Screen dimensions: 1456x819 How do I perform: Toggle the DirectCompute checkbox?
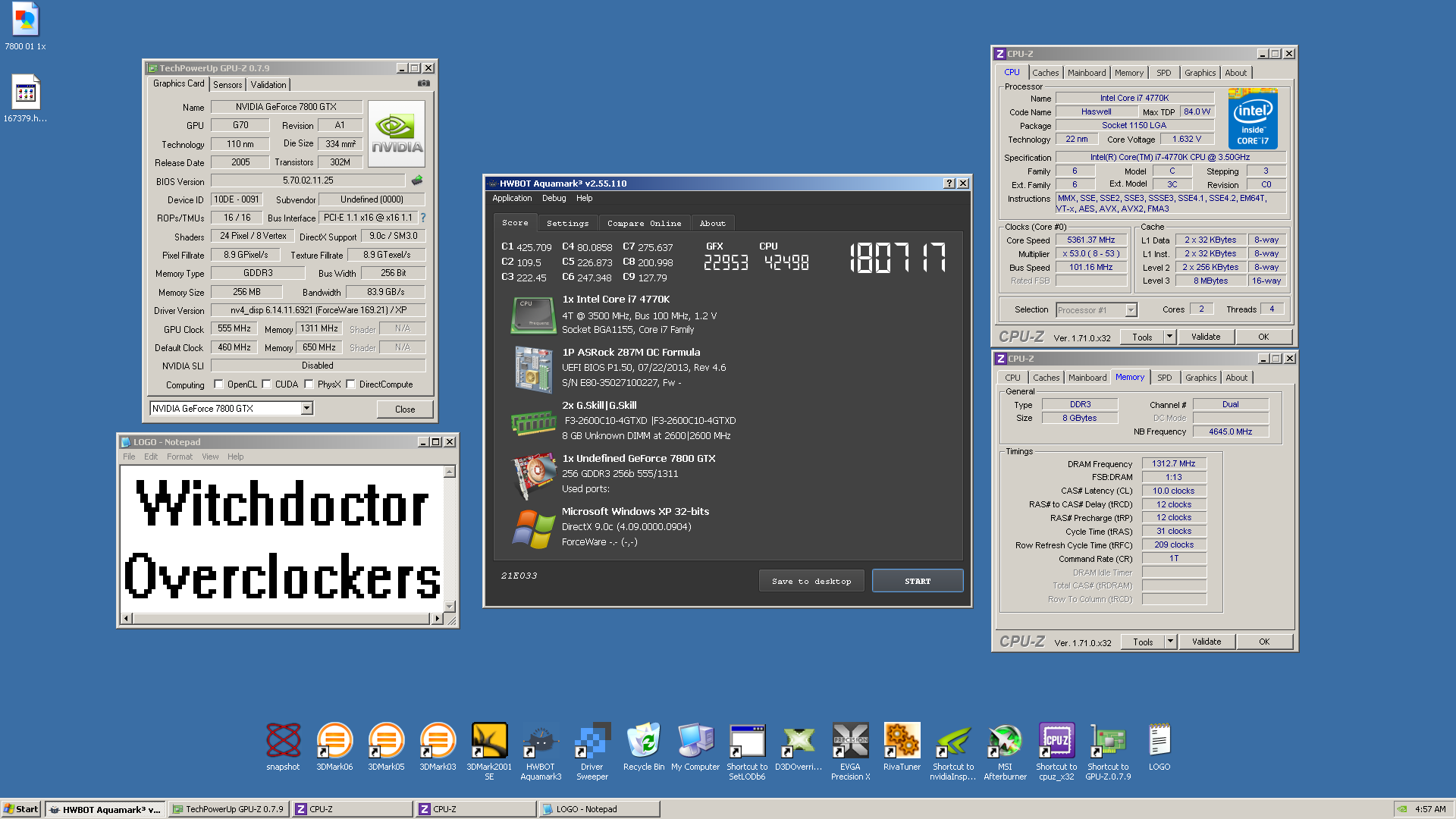click(350, 384)
